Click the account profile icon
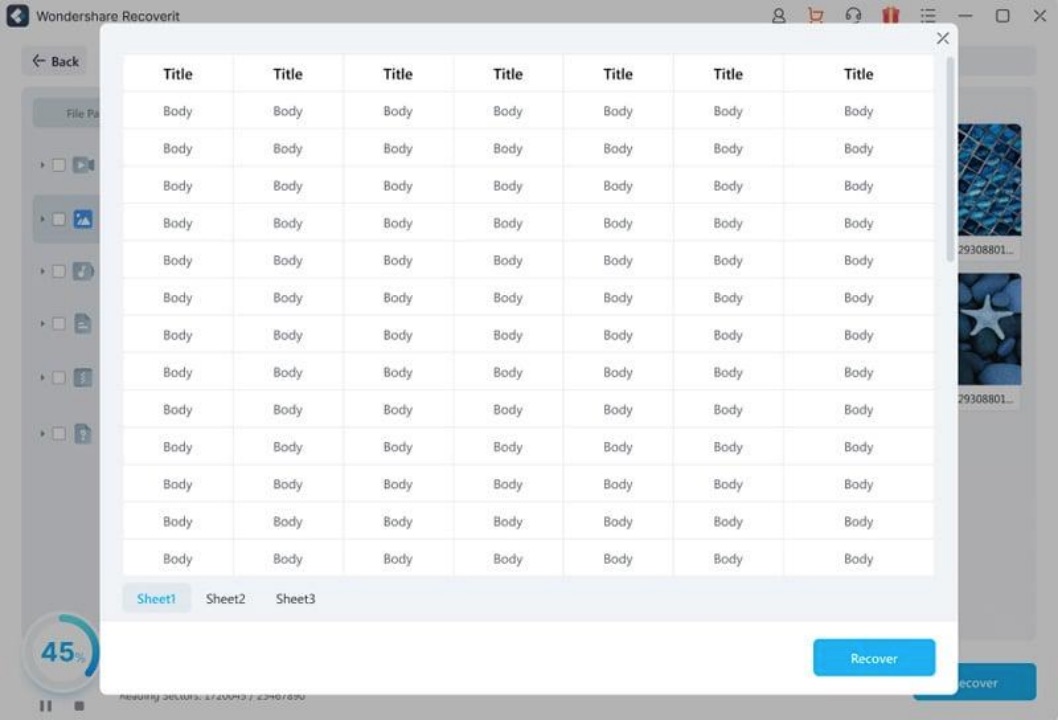This screenshot has width=1058, height=720. (778, 15)
